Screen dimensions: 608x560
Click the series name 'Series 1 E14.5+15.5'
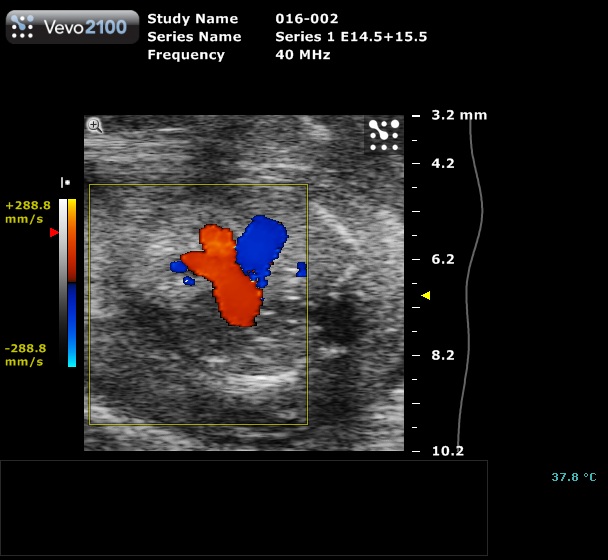351,37
